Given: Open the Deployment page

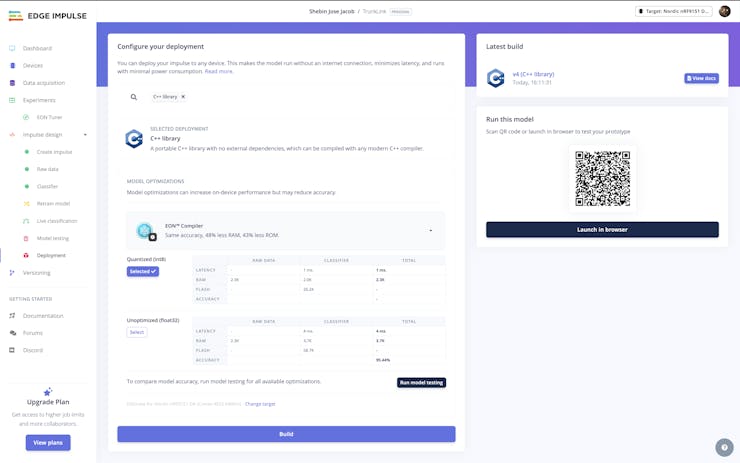Looking at the screenshot, I should [51, 255].
